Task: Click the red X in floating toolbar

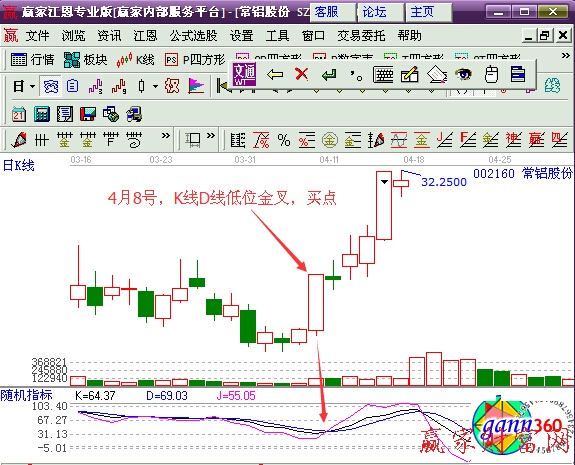Action: 301,74
